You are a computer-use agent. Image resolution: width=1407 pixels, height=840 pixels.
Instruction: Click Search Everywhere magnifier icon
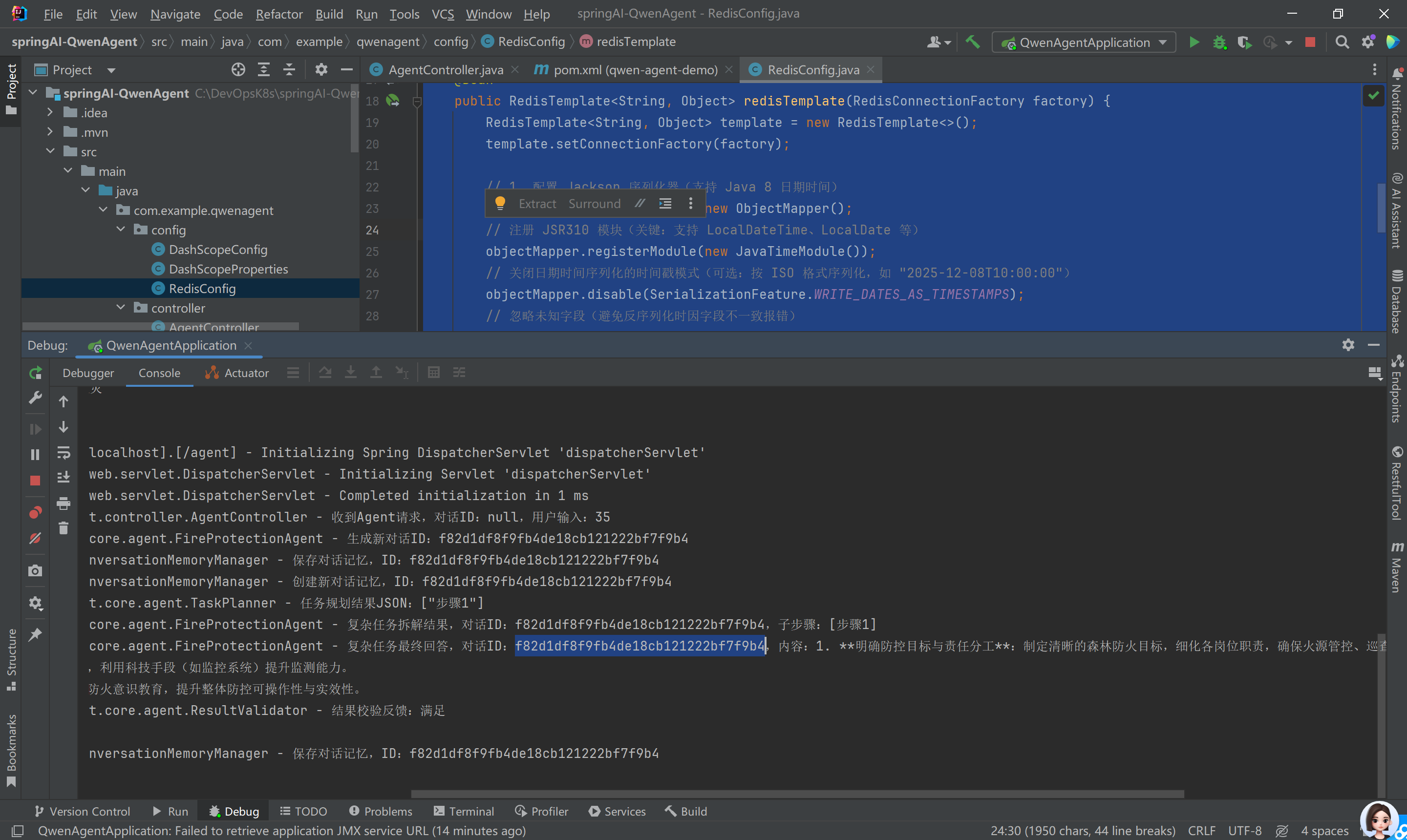click(x=1342, y=42)
